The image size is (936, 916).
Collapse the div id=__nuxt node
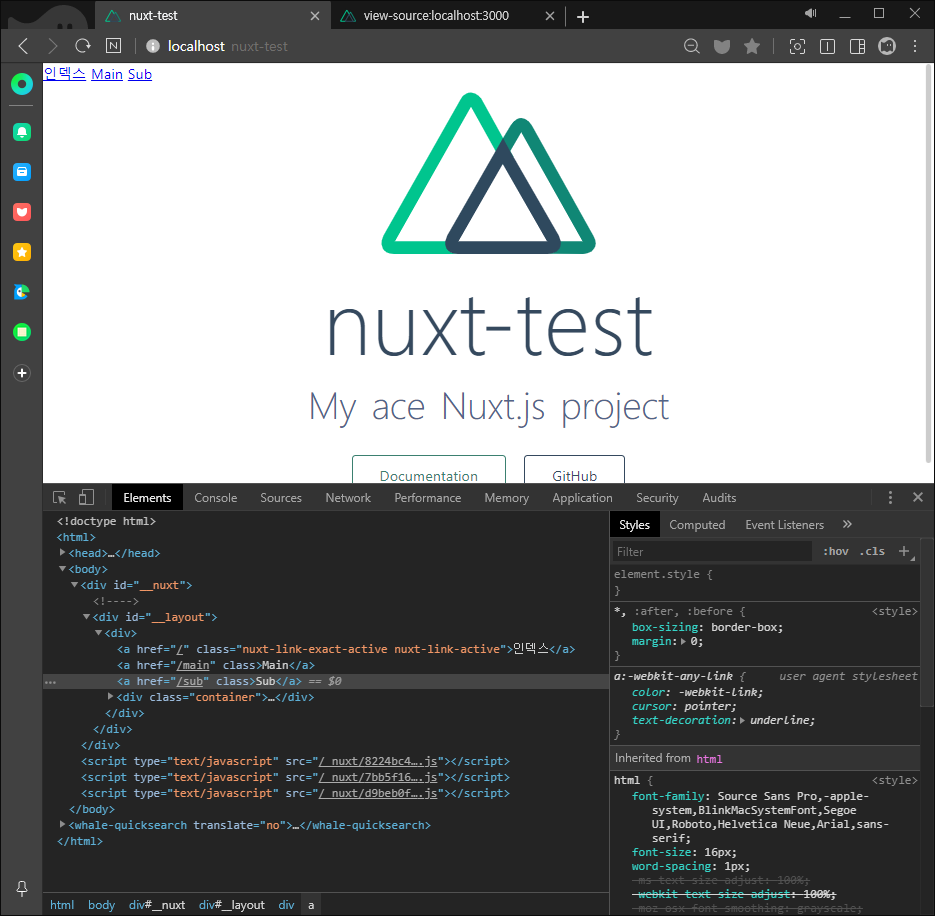pyautogui.click(x=74, y=585)
